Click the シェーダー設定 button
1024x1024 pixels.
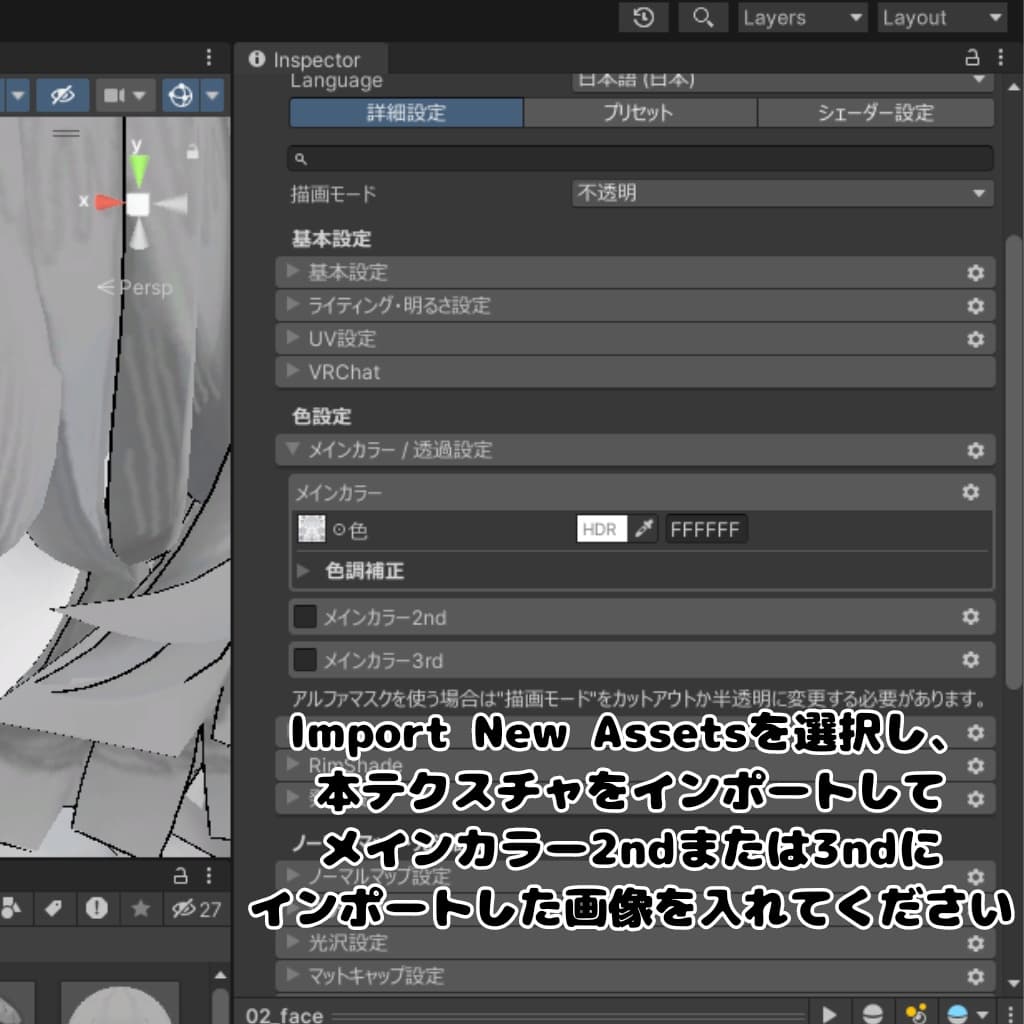[x=875, y=113]
